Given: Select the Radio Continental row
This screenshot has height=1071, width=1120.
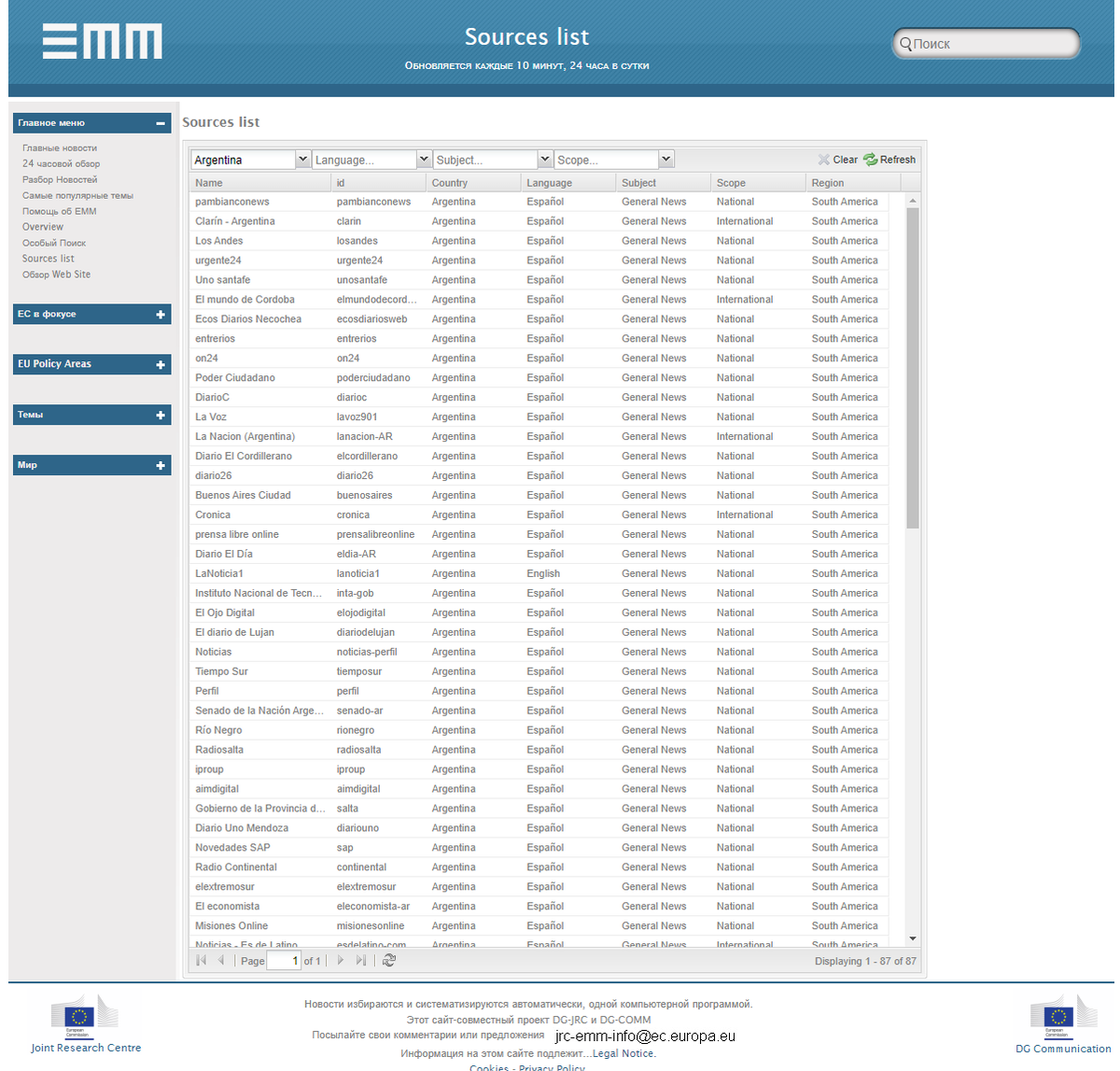Looking at the screenshot, I should [539, 867].
